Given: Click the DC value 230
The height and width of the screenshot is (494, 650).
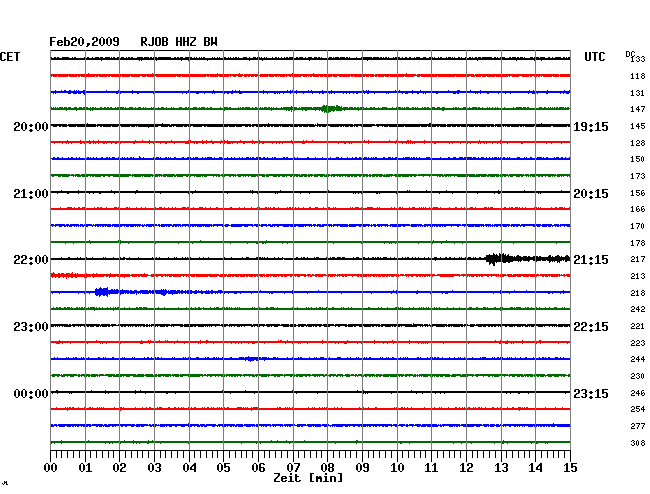Looking at the screenshot, I should (638, 376).
